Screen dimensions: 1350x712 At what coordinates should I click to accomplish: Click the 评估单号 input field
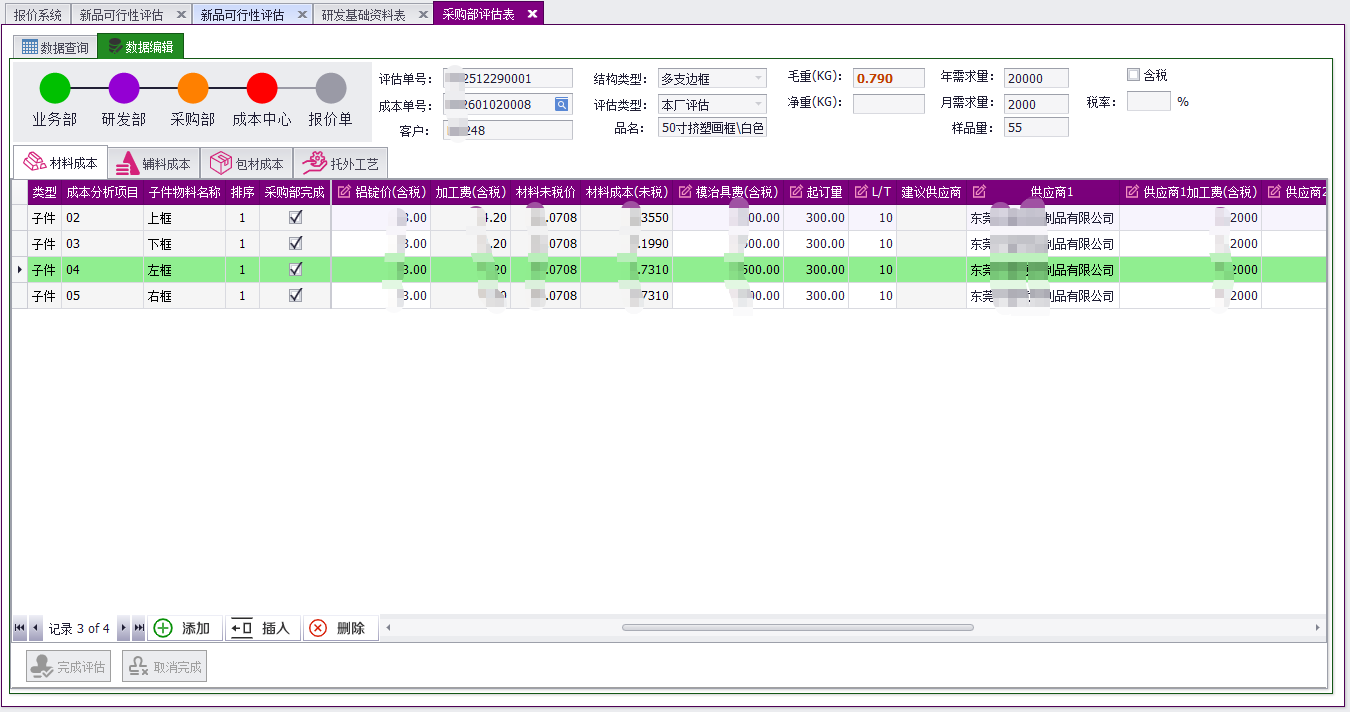coord(508,78)
